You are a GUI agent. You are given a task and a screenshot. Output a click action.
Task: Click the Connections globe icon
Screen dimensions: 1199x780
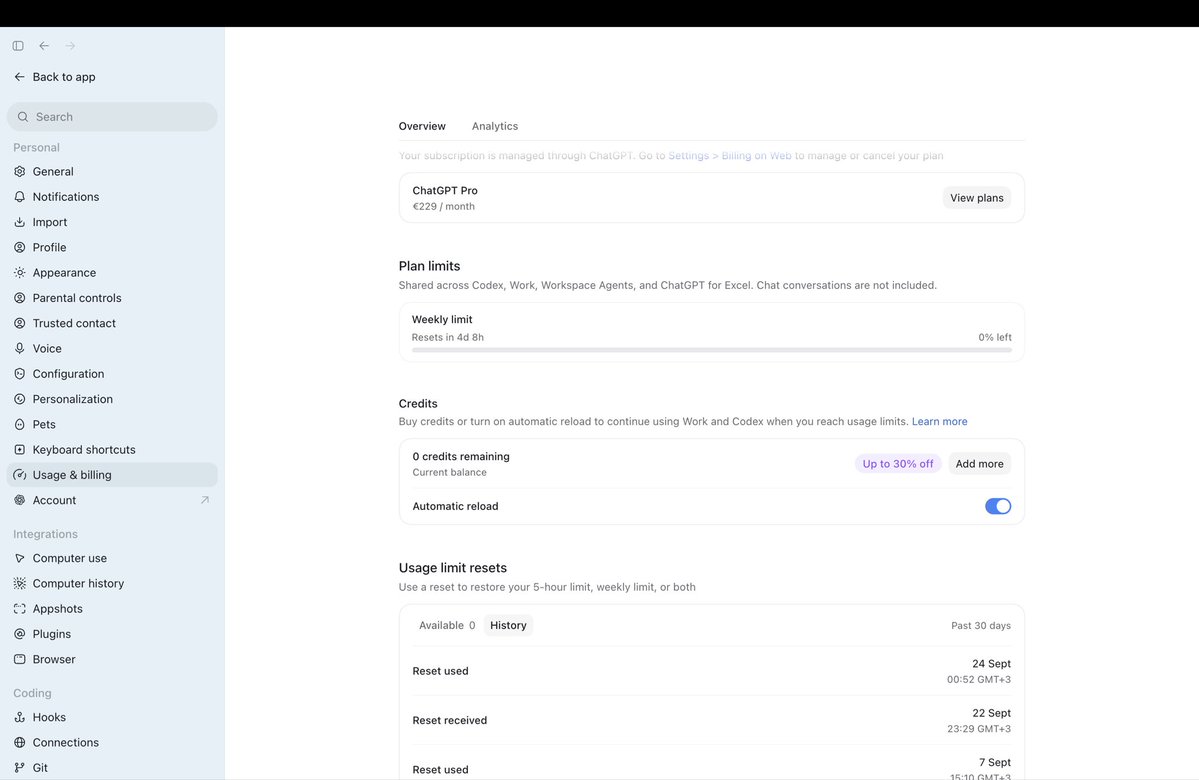20,743
